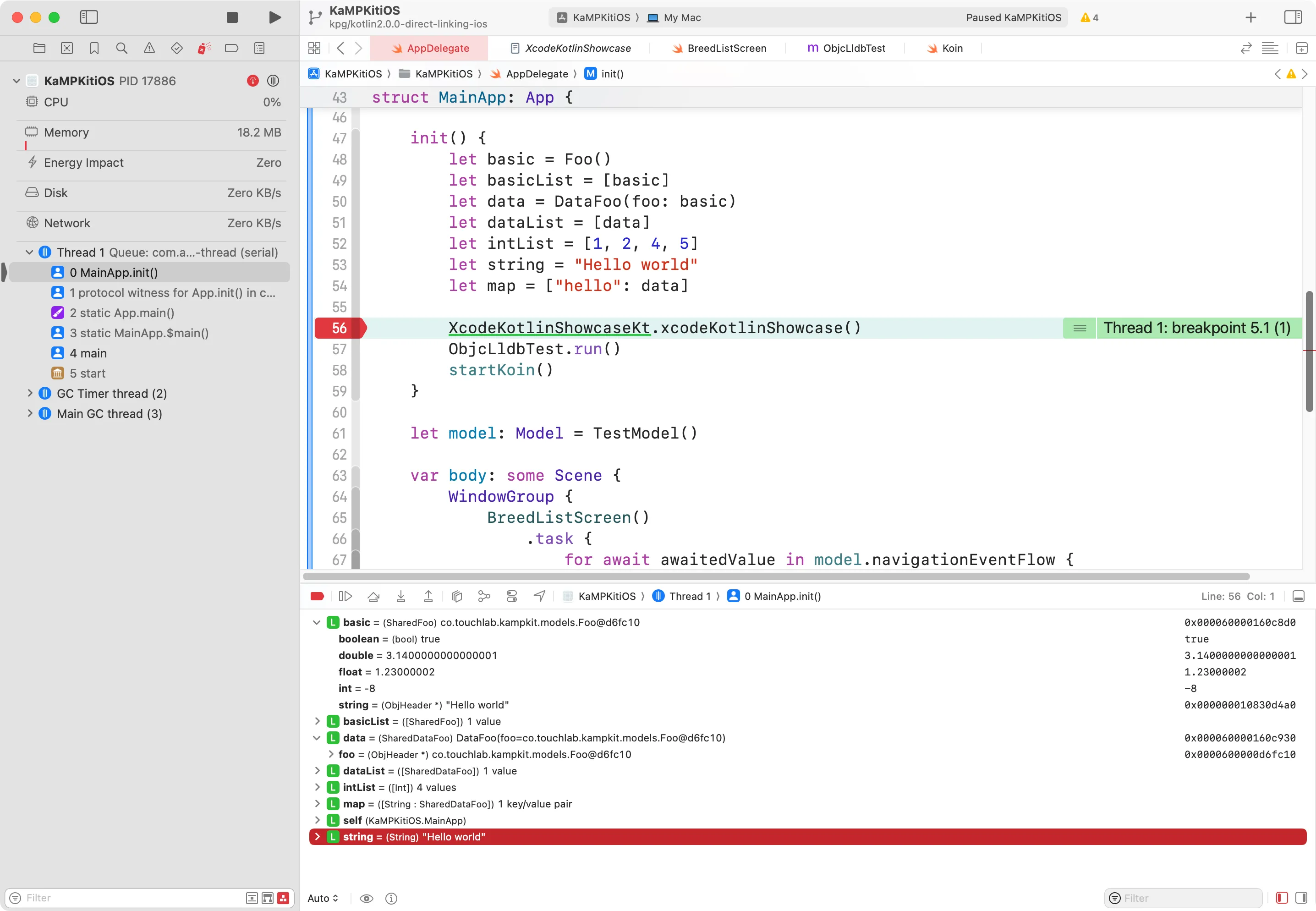The height and width of the screenshot is (911, 1316).
Task: Select stack frame 4 main
Action: 88,353
